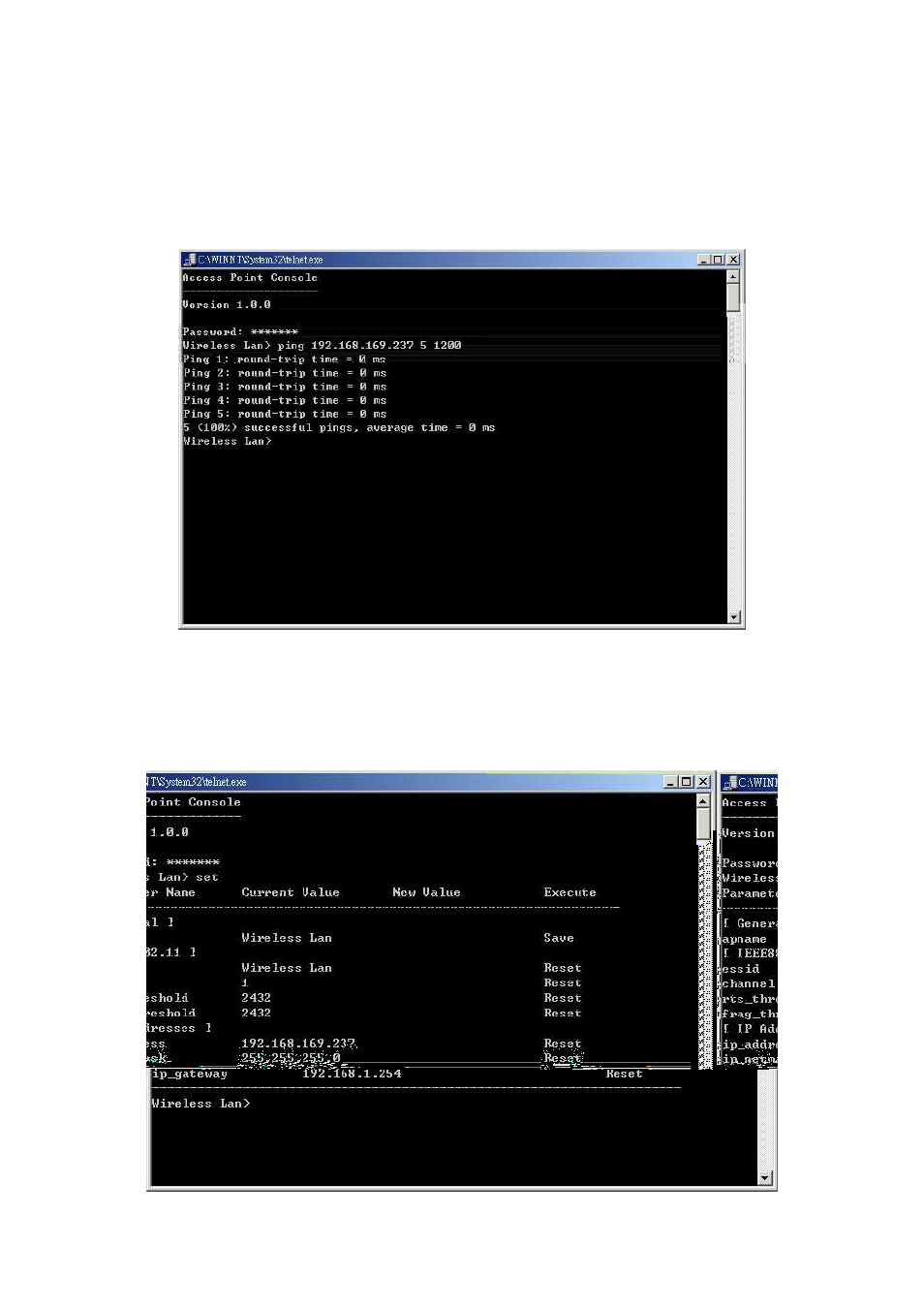Click the 'New Value' column header
Image resolution: width=924 pixels, height=1309 pixels.
point(426,892)
